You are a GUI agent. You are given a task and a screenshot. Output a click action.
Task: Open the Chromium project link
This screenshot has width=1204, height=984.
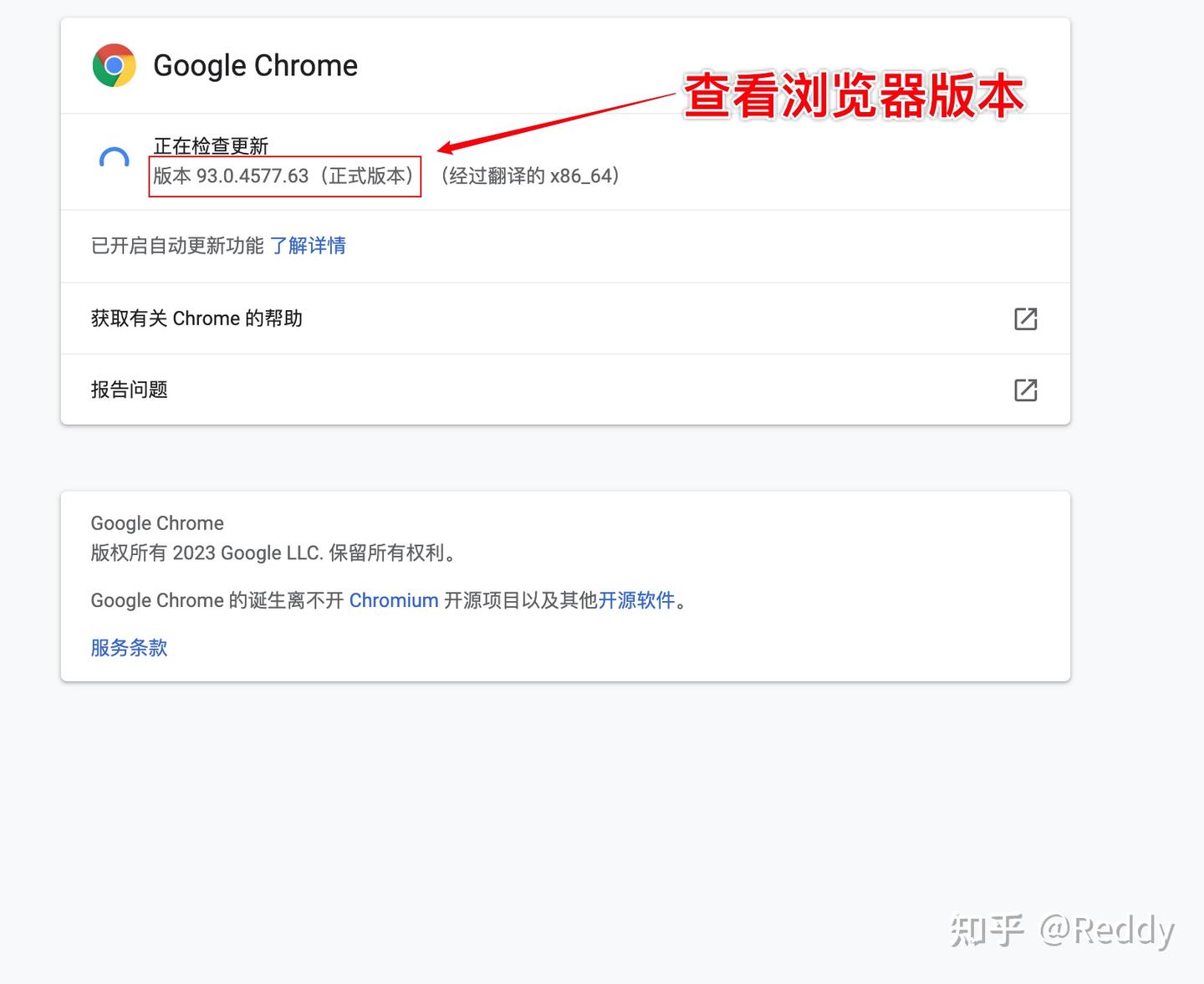tap(394, 600)
